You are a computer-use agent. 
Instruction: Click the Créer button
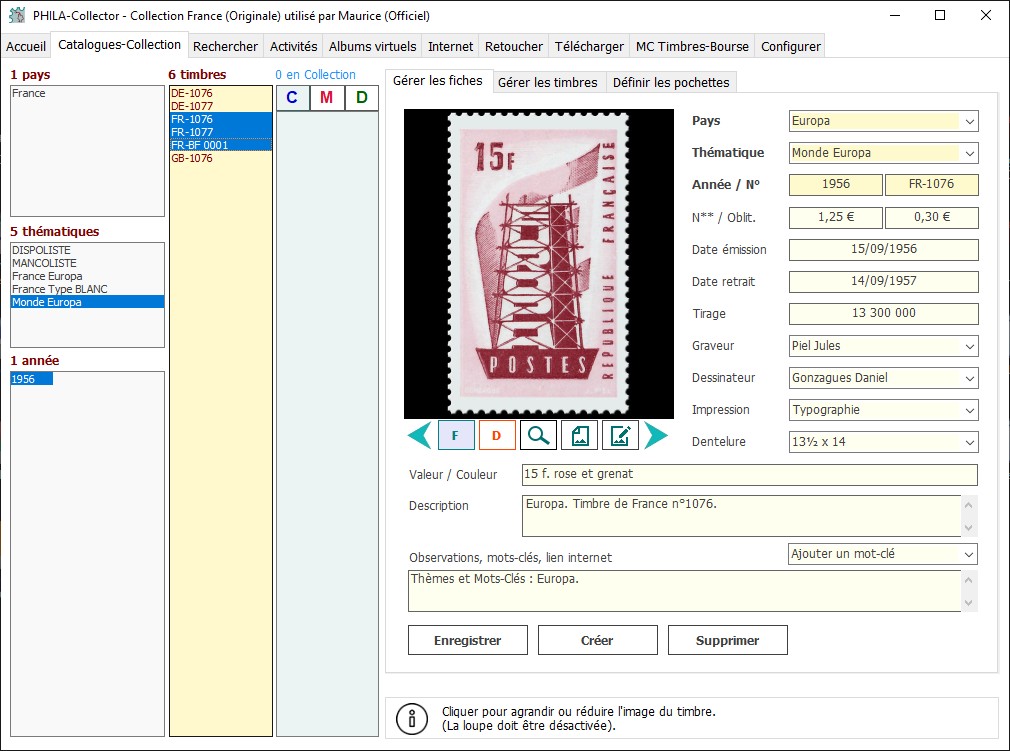(x=597, y=640)
